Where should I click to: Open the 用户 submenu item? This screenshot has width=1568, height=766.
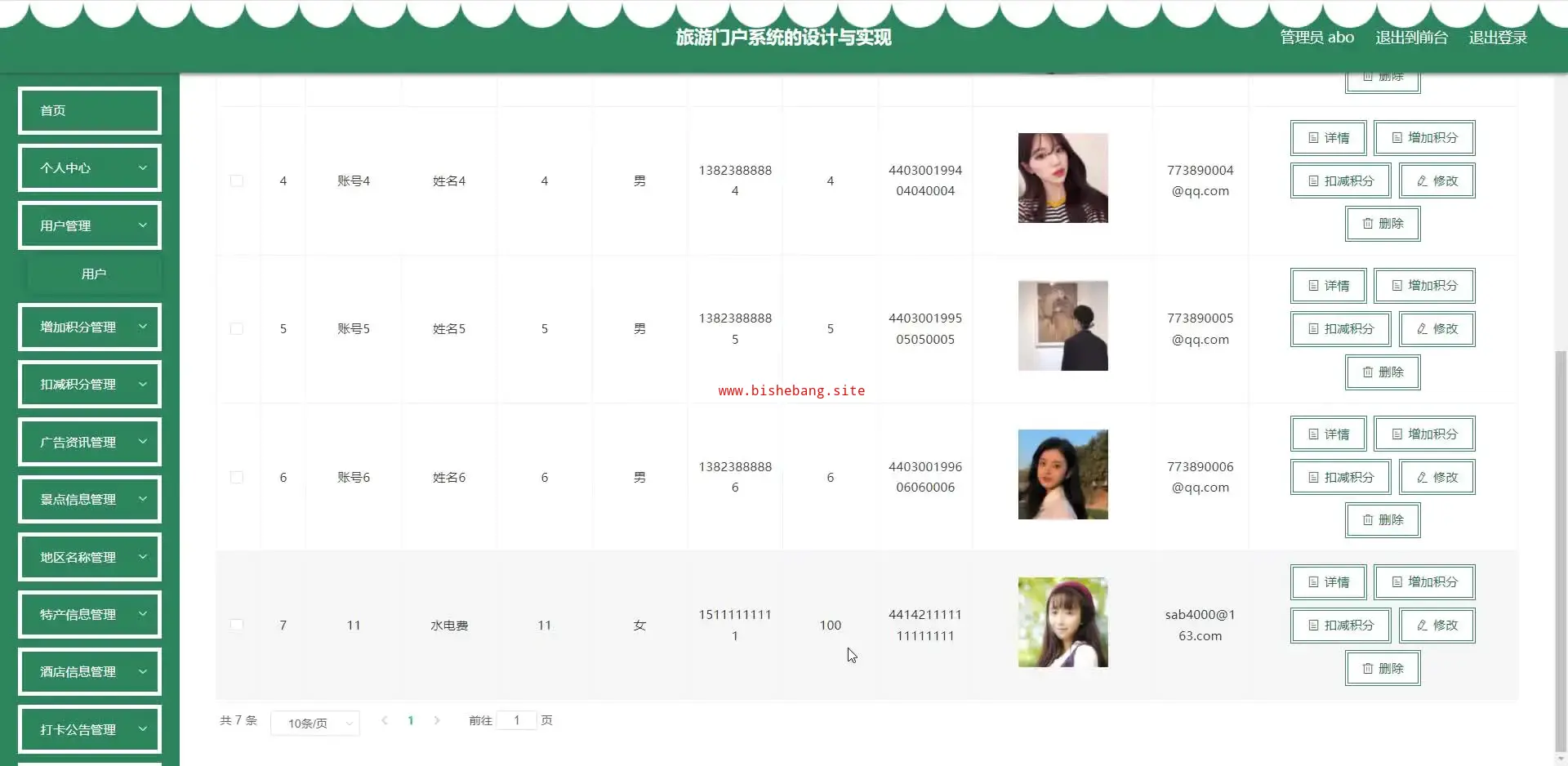94,274
